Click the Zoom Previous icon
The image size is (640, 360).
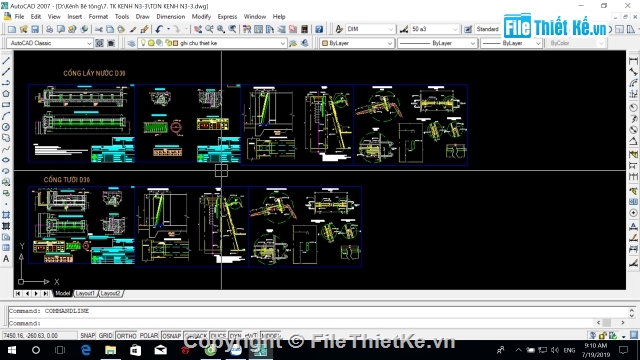232,29
